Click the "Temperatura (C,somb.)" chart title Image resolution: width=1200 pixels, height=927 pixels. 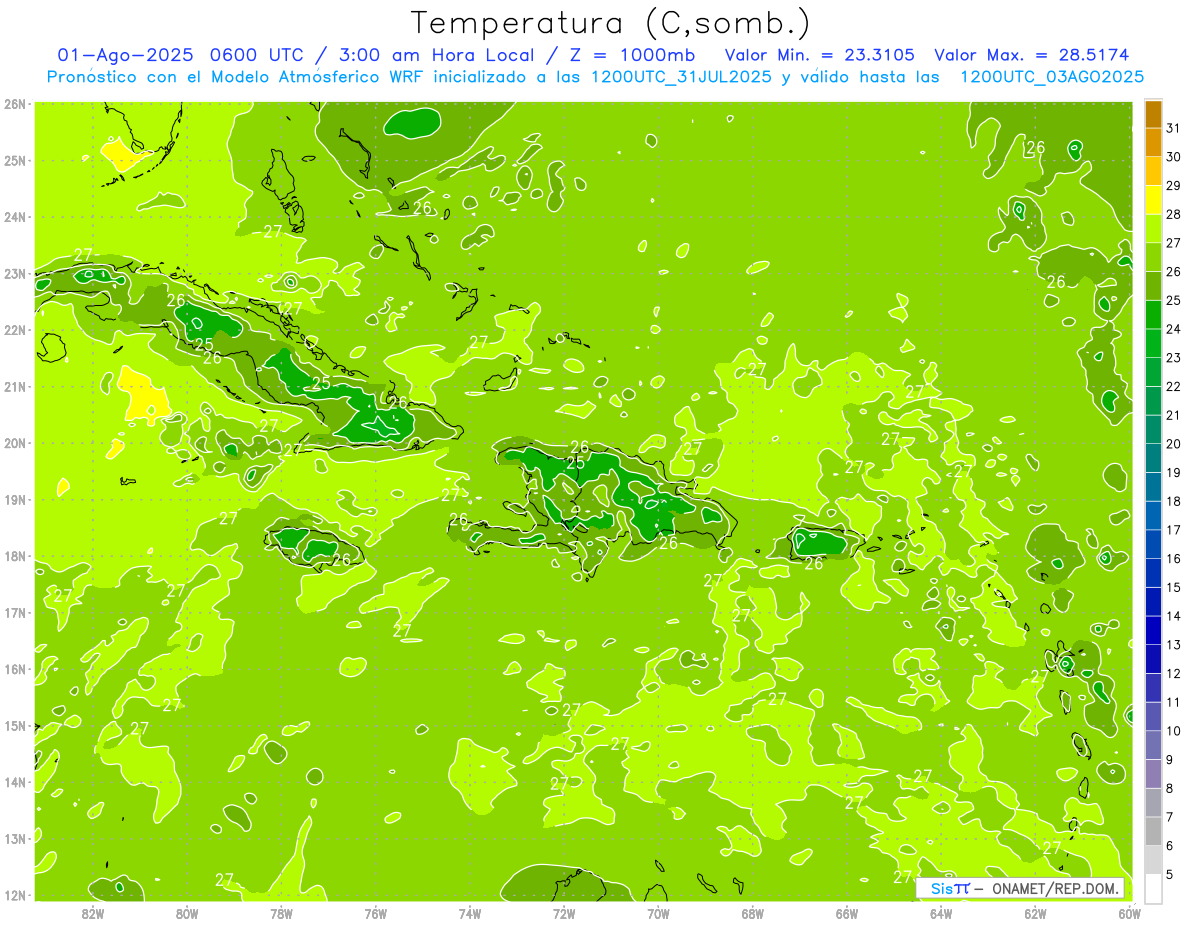(x=610, y=23)
